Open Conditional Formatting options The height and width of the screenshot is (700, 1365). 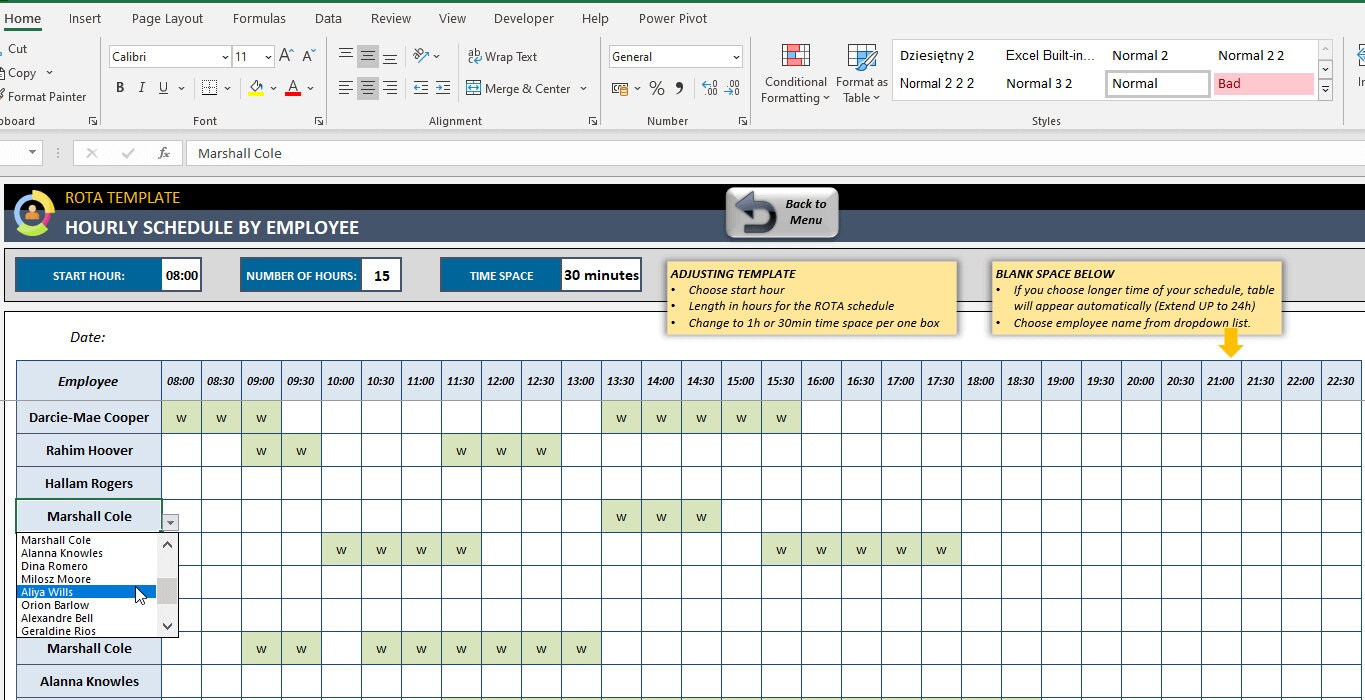coord(795,73)
